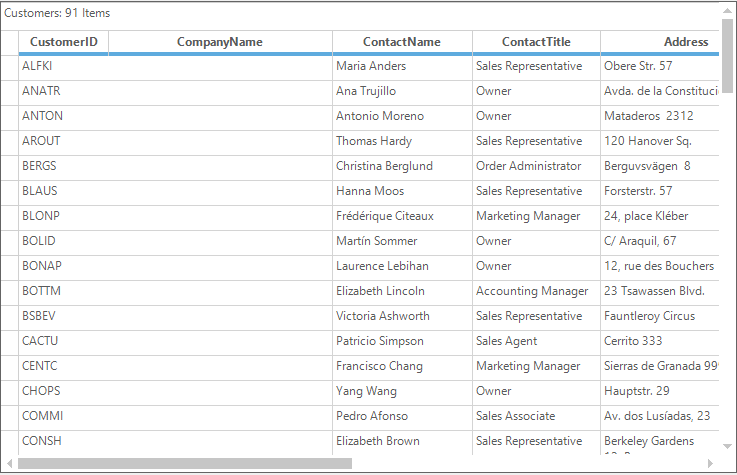Click the Order Administrator title cell

pos(536,166)
